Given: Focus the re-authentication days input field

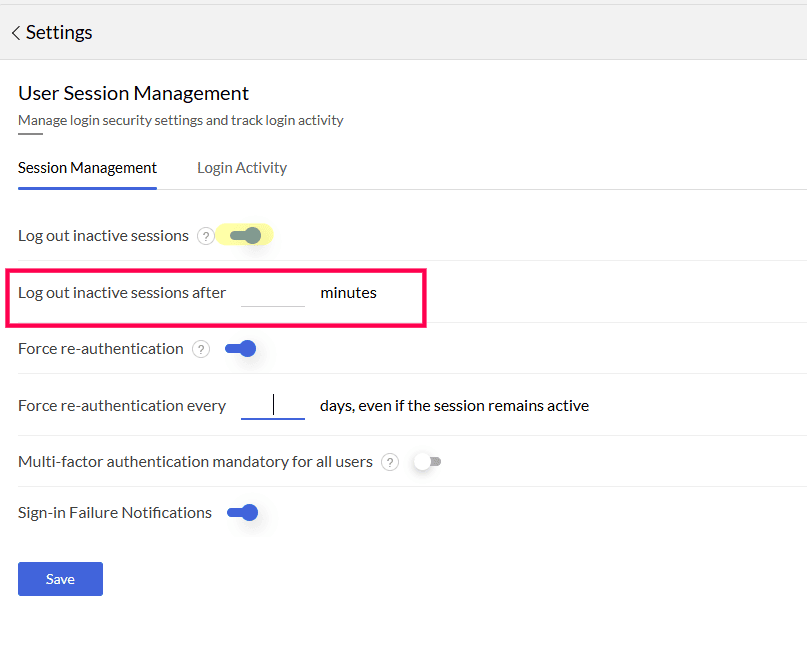Looking at the screenshot, I should pyautogui.click(x=273, y=406).
